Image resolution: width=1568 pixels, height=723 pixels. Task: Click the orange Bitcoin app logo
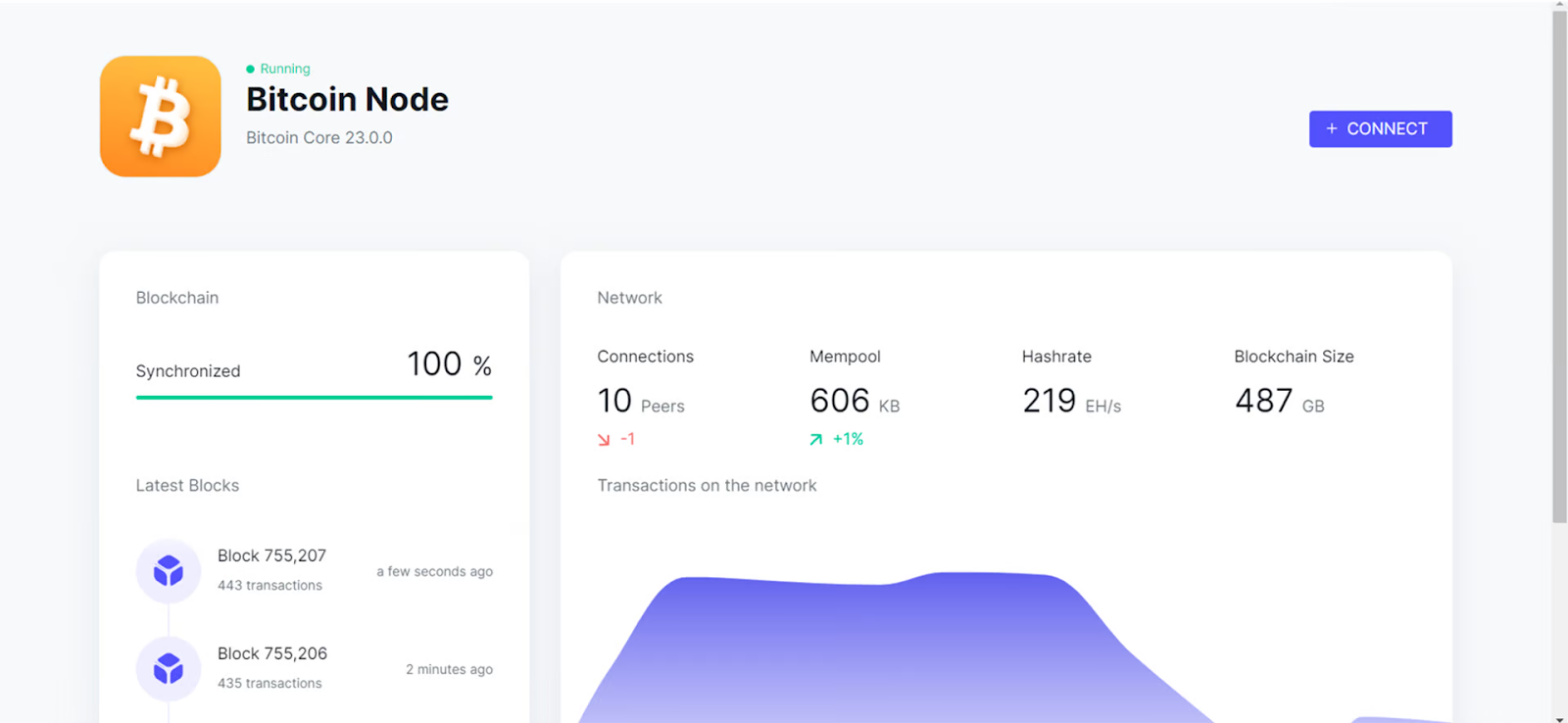[x=160, y=116]
